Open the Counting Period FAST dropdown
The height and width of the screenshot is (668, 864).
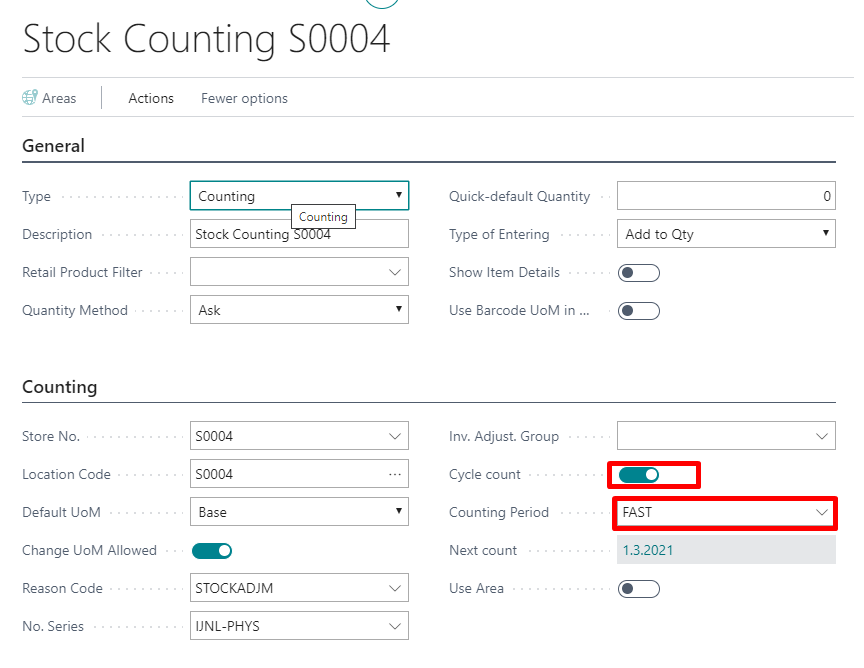click(x=822, y=512)
